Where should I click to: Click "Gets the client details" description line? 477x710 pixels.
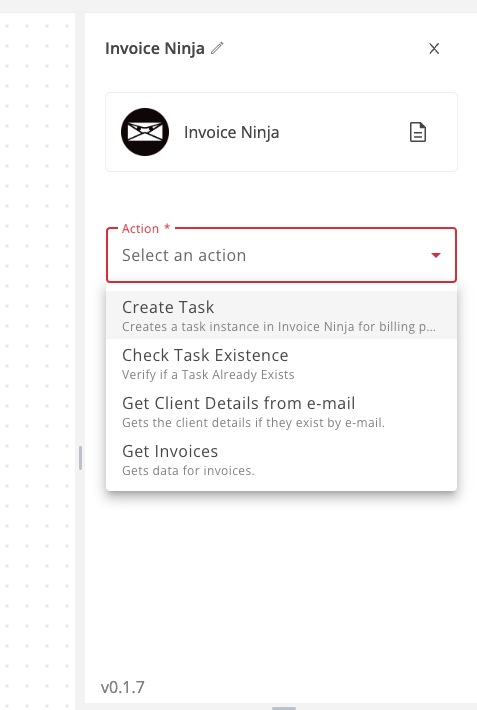click(253, 423)
